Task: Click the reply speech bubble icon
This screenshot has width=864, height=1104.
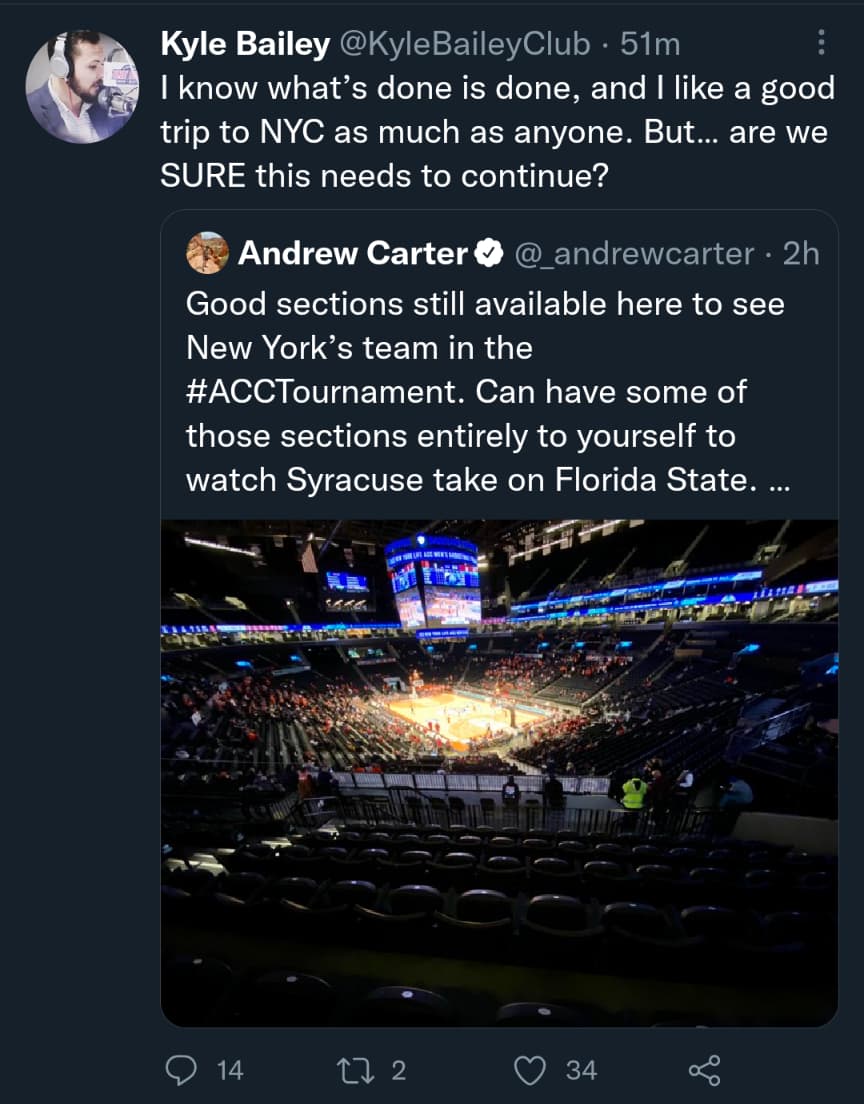Action: (181, 1070)
